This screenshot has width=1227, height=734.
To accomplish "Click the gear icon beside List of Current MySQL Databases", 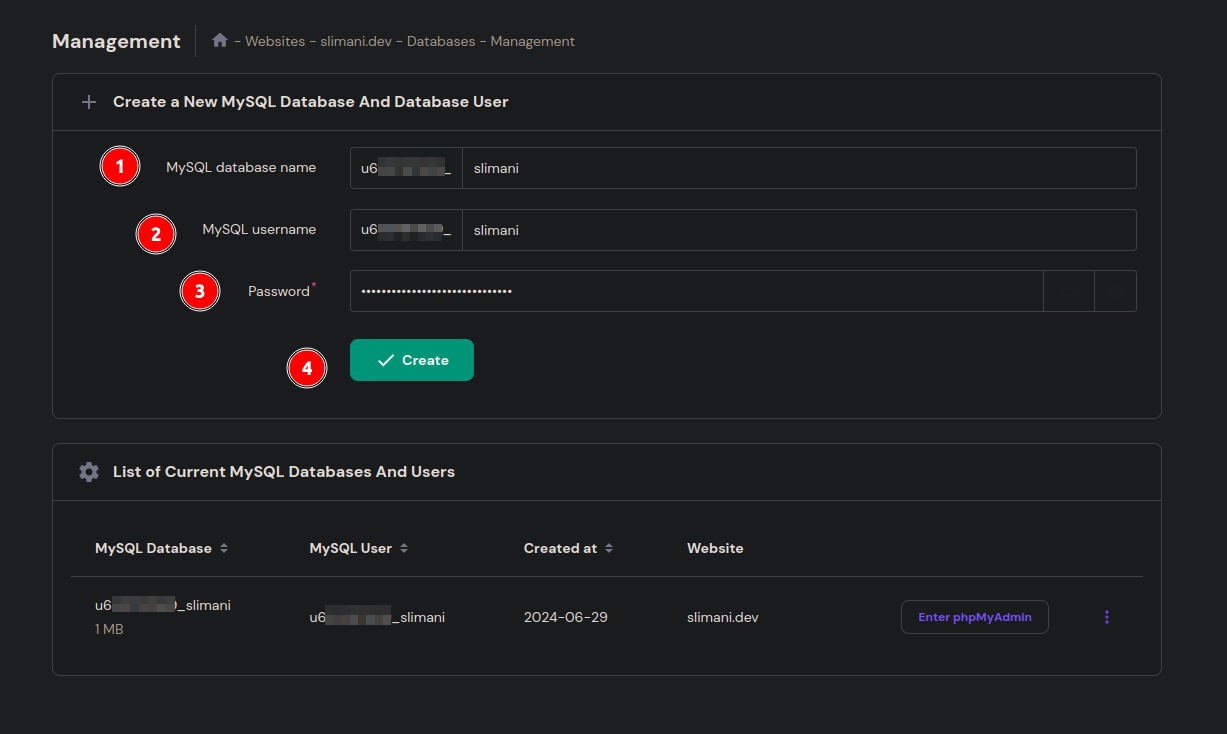I will point(89,472).
